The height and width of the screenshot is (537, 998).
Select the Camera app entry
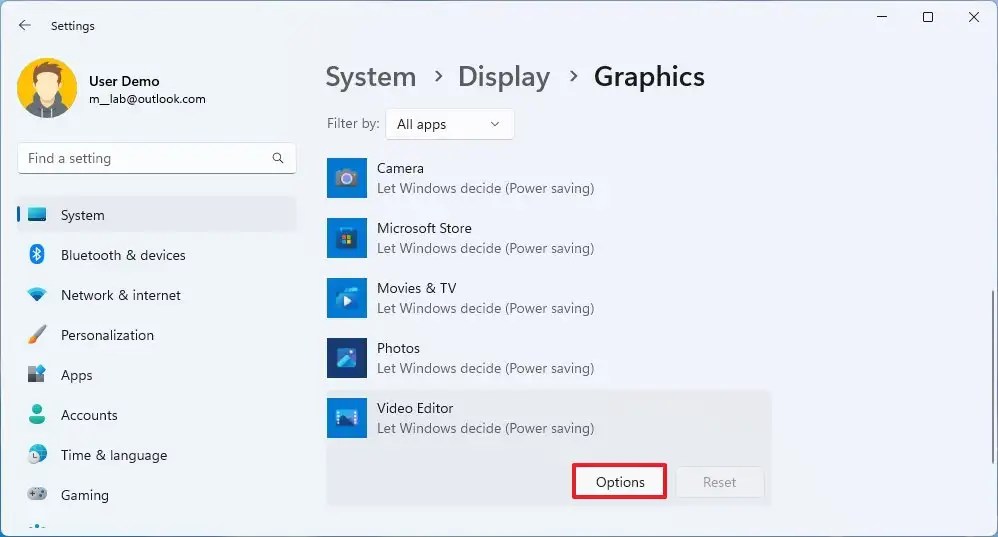pyautogui.click(x=549, y=178)
